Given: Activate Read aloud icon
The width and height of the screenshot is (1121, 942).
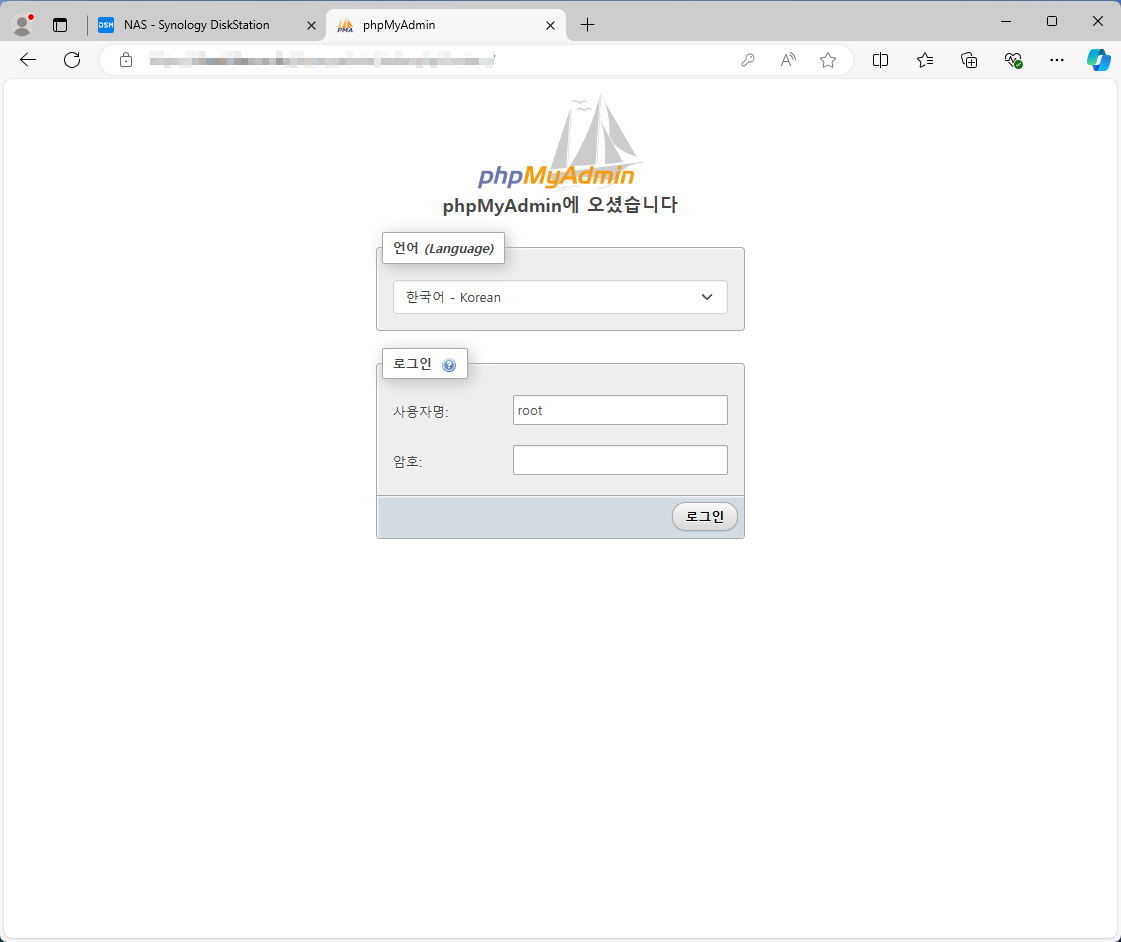Looking at the screenshot, I should click(788, 60).
